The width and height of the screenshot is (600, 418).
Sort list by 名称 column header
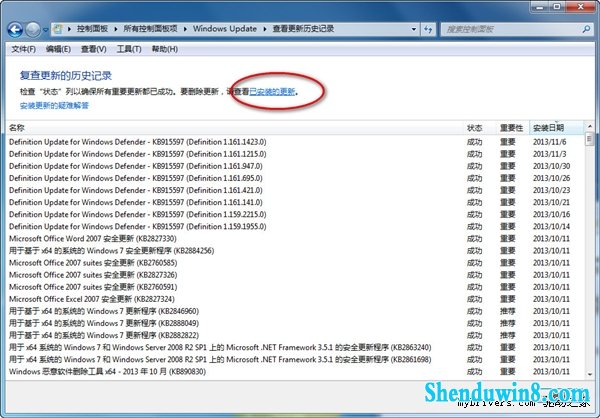(234, 127)
